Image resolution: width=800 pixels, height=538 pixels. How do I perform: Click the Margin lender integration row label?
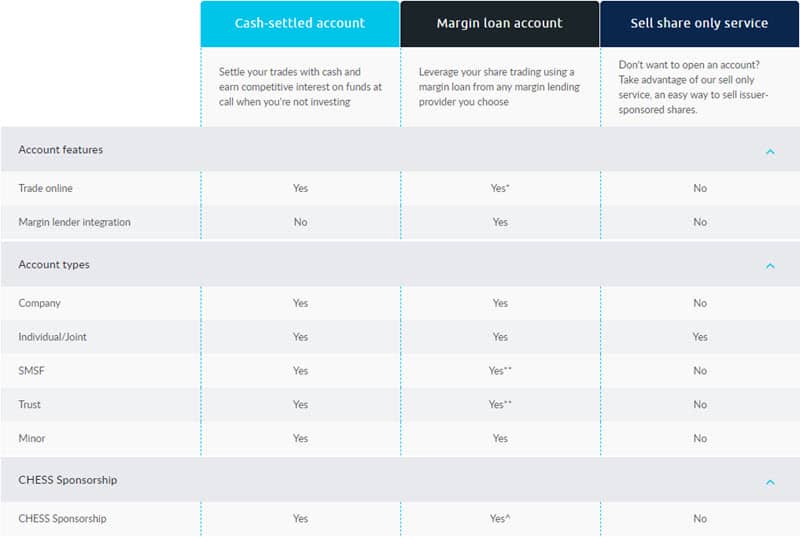(74, 222)
